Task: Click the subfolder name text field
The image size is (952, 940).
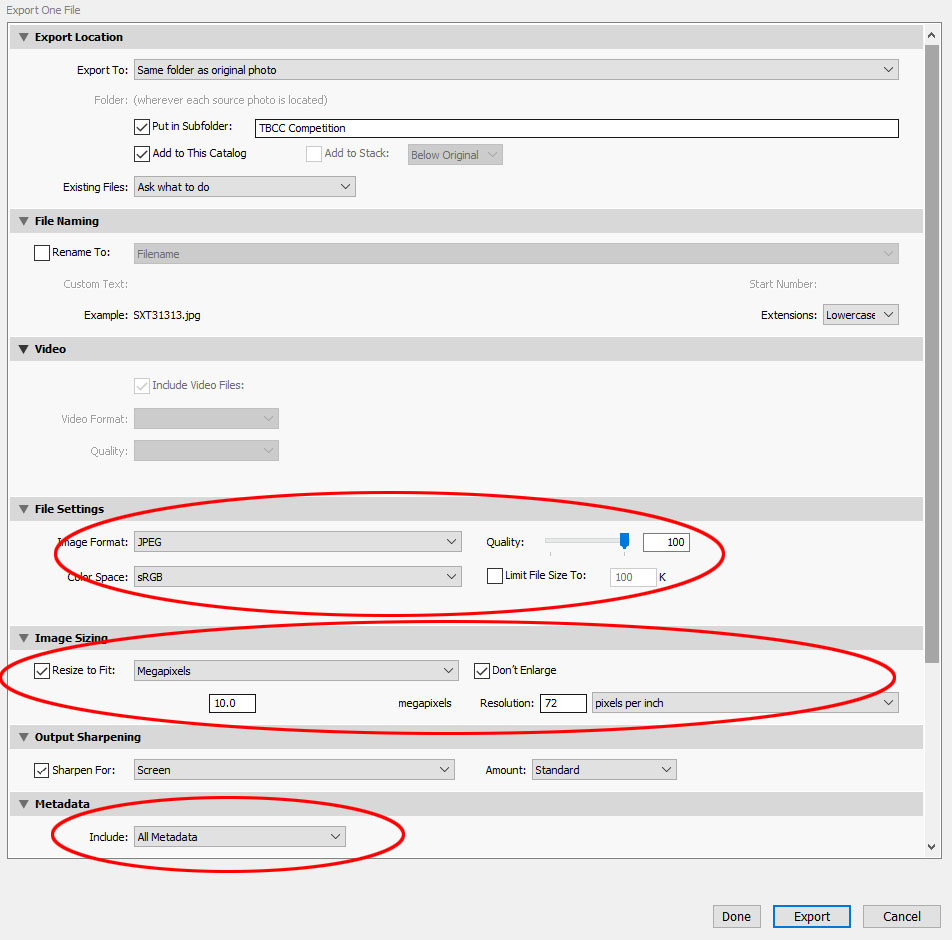Action: click(576, 128)
